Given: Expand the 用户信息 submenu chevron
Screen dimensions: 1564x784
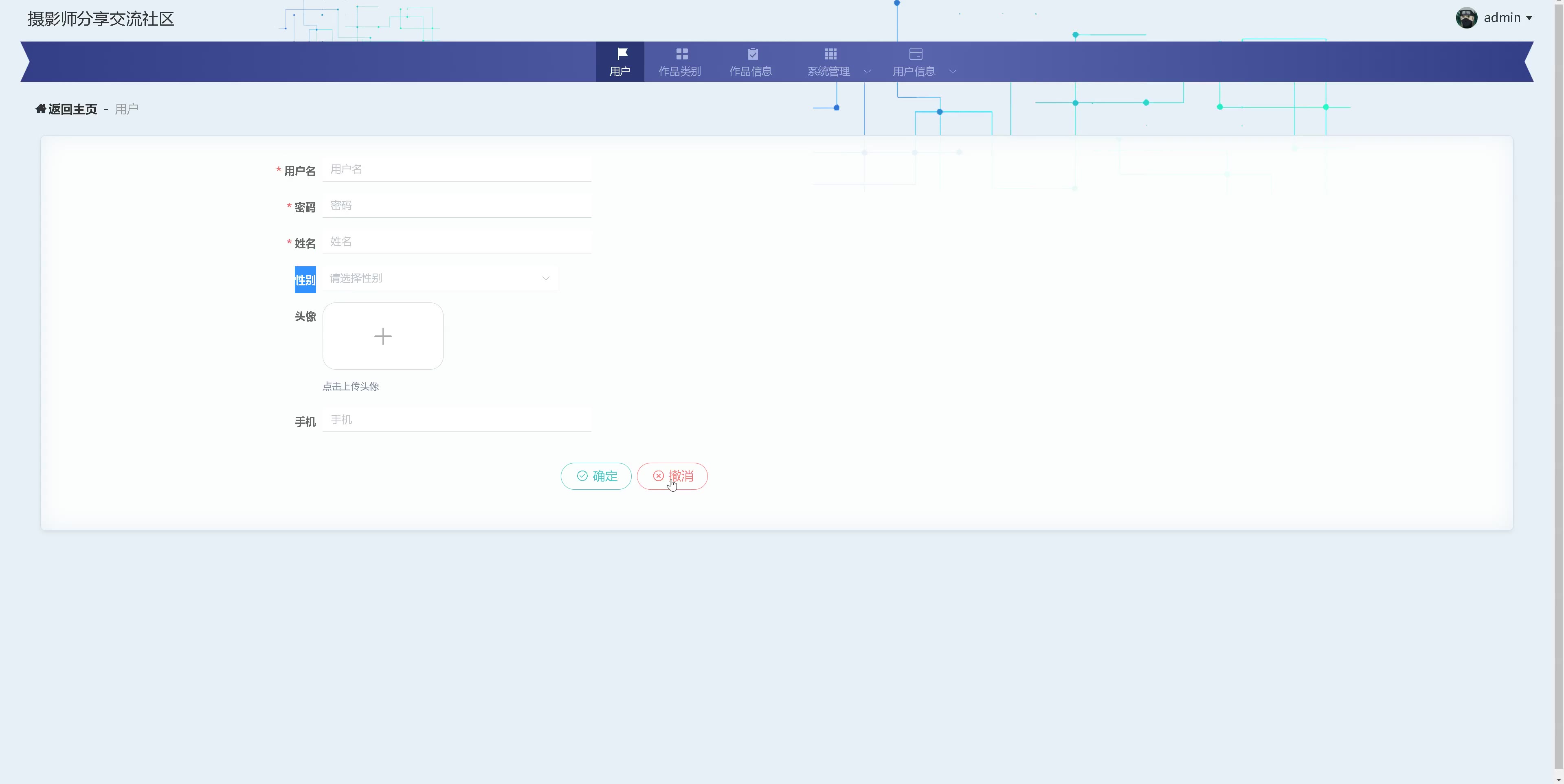Looking at the screenshot, I should click(x=953, y=72).
